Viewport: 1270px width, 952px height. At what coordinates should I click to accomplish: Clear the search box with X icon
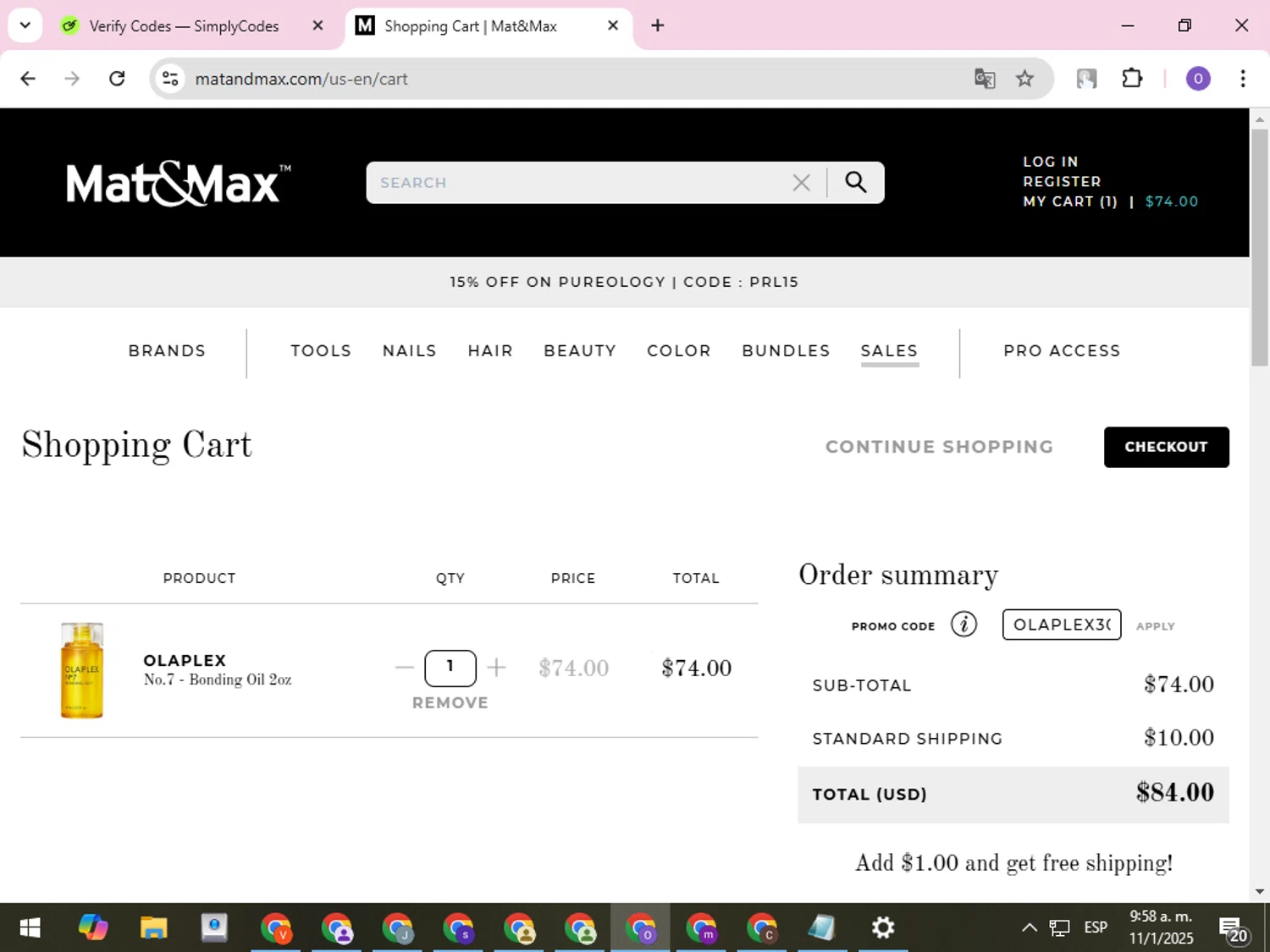coord(801,183)
